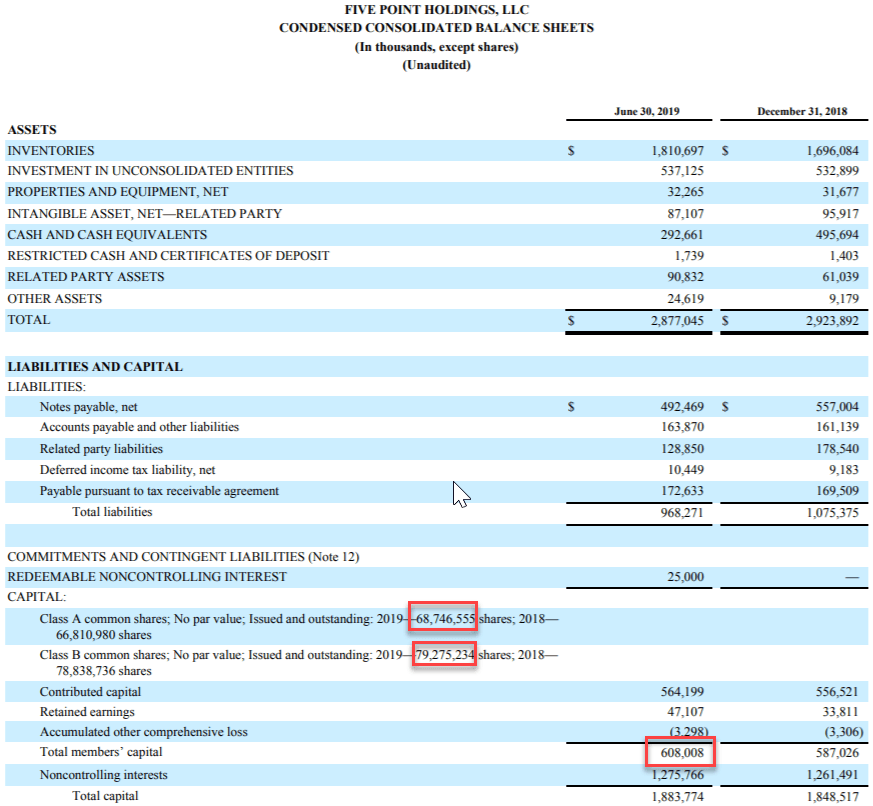This screenshot has width=873, height=806.
Task: Select the 10,449 deferred tax value
Action: point(685,470)
